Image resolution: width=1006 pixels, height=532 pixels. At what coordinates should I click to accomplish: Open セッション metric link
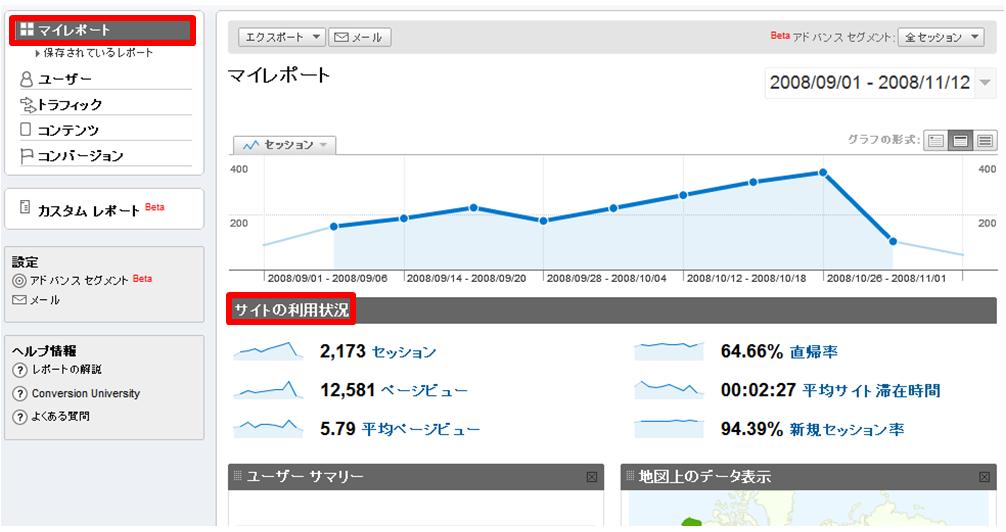[404, 352]
